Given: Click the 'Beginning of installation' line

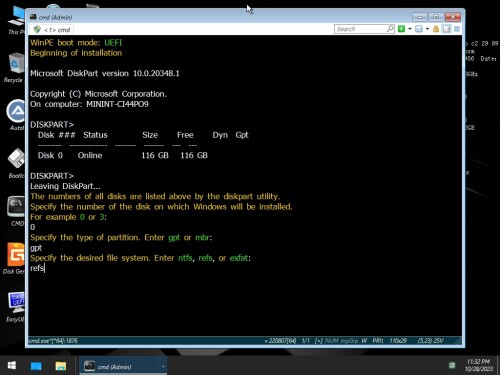Looking at the screenshot, I should click(76, 53).
